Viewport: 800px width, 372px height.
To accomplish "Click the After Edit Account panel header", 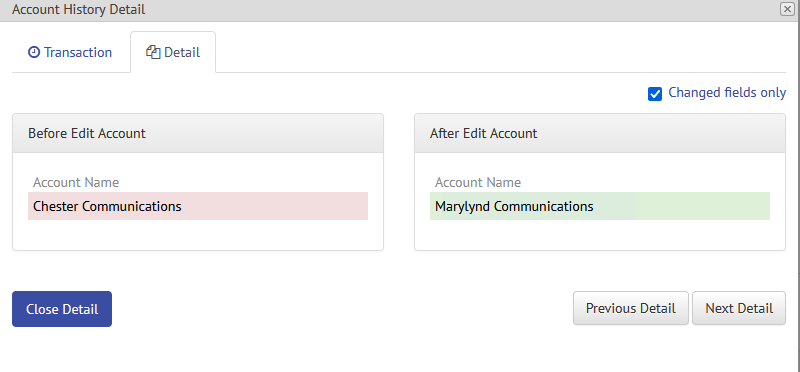I will (x=600, y=133).
